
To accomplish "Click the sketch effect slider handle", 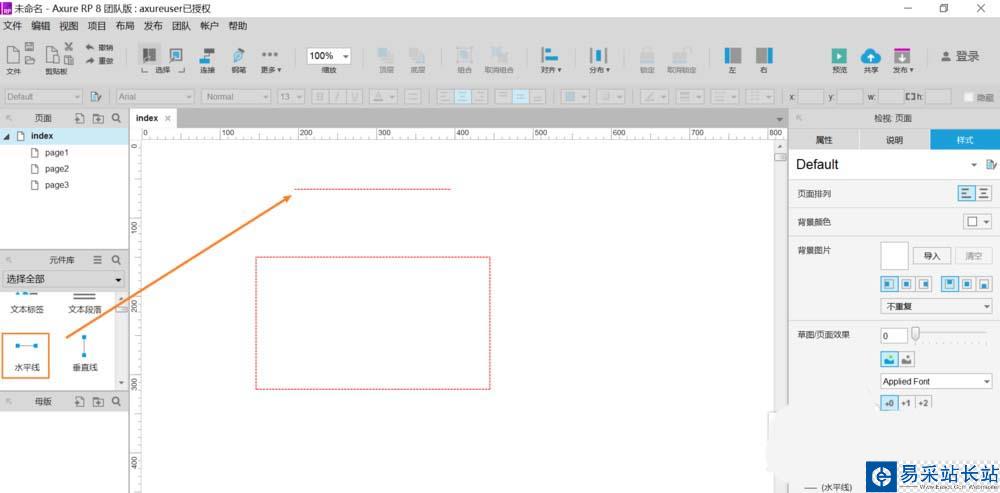I will pyautogui.click(x=916, y=333).
